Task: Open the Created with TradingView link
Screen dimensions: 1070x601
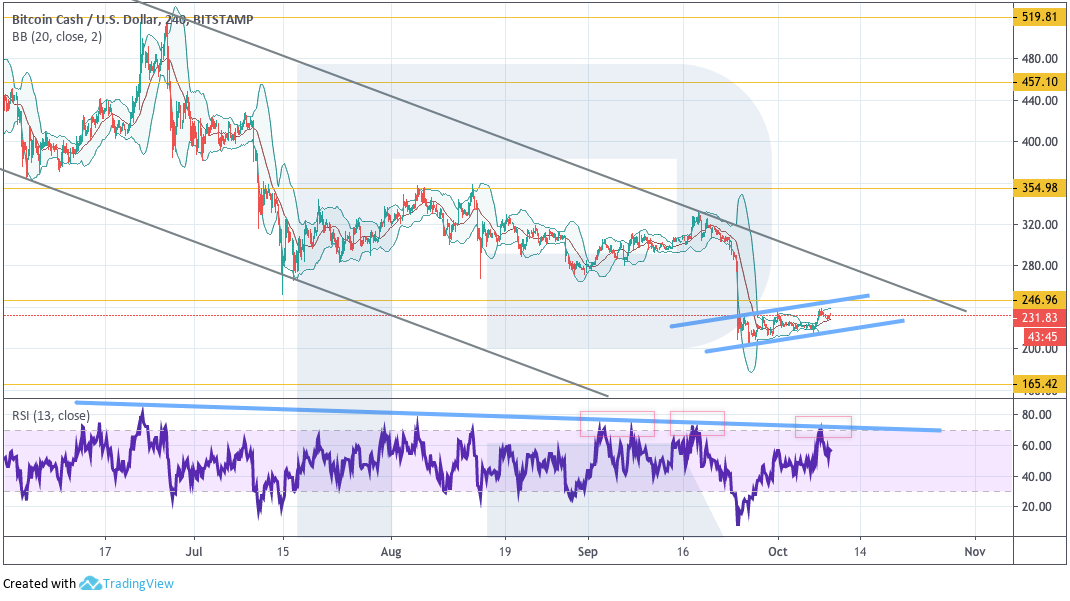Action: pyautogui.click(x=88, y=584)
